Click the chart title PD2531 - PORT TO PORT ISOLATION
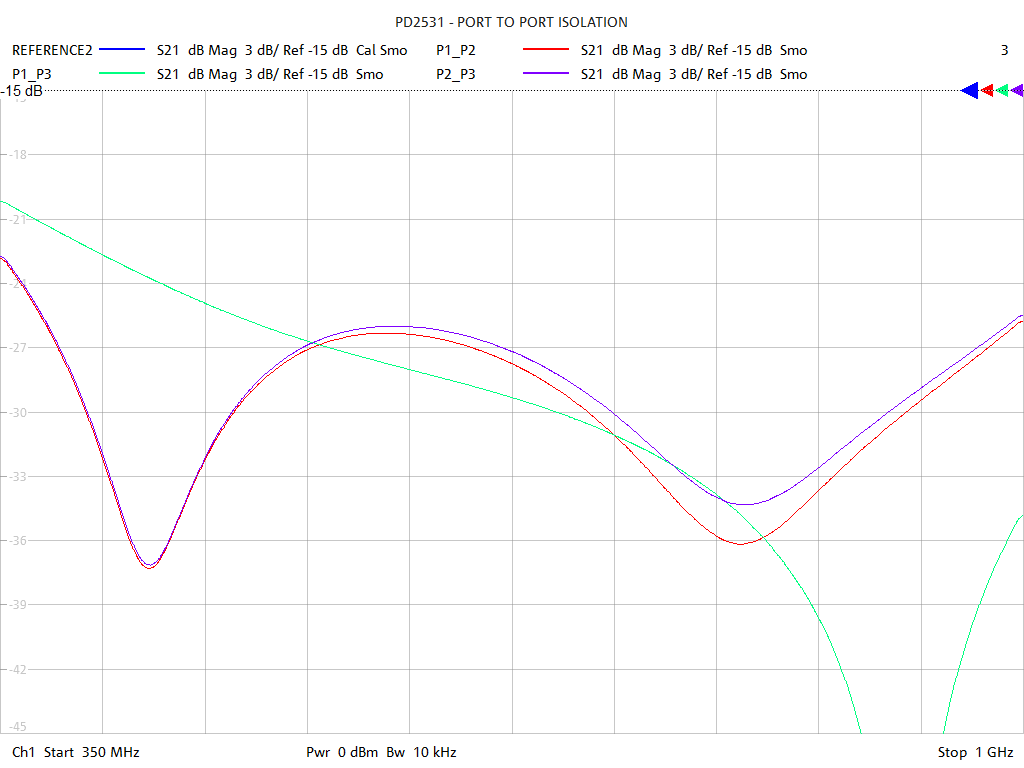1024x768 pixels. [511, 22]
